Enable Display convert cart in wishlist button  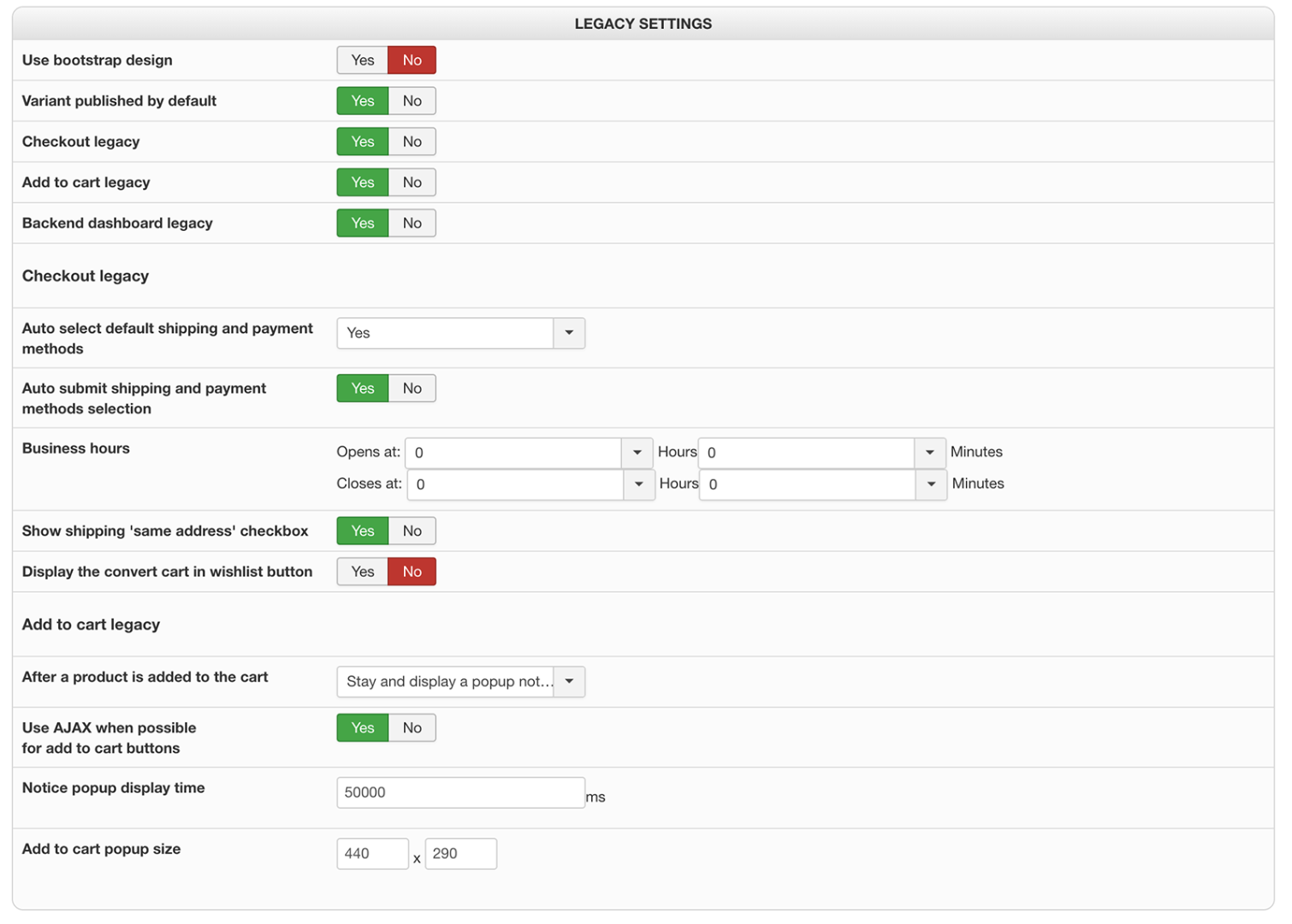coord(362,572)
